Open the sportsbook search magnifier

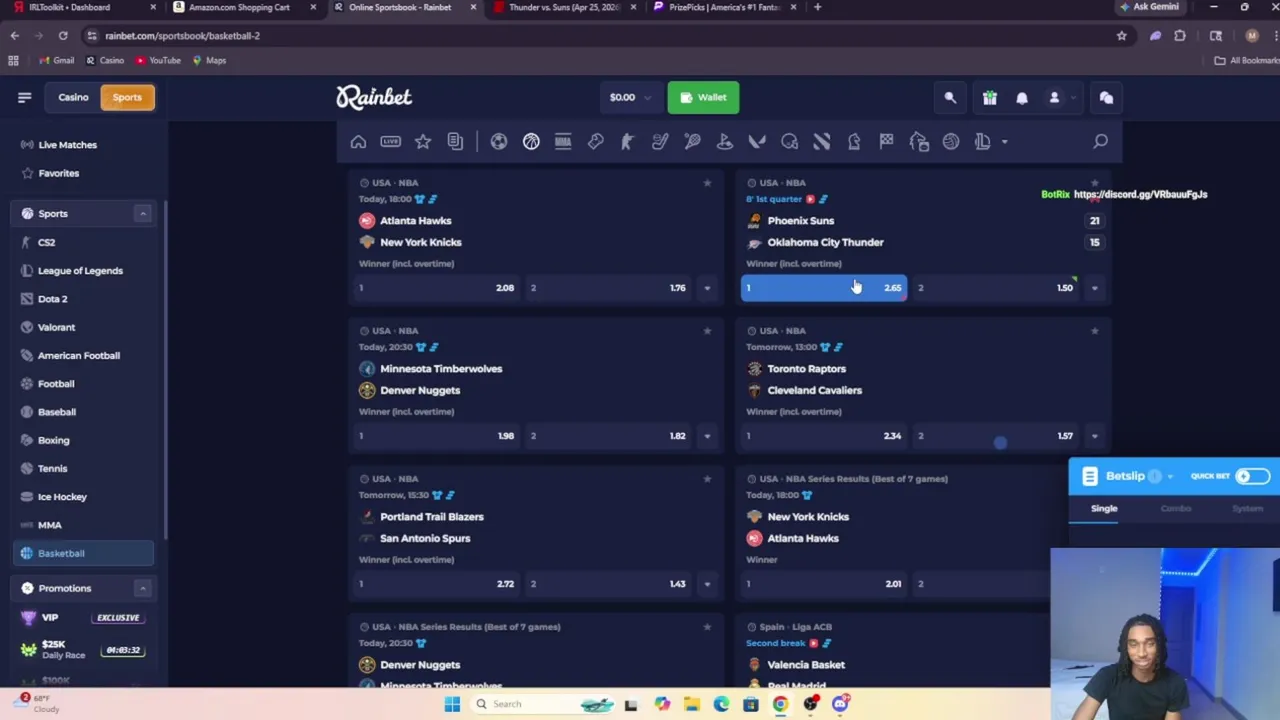click(1100, 142)
